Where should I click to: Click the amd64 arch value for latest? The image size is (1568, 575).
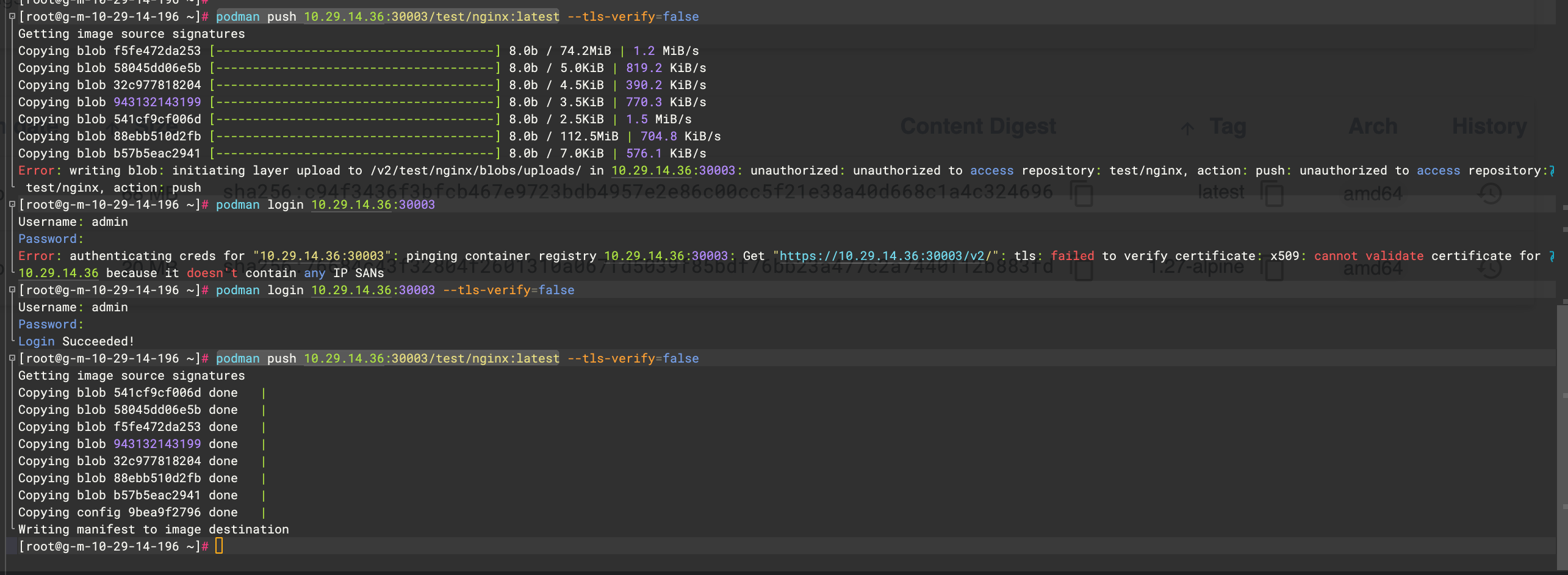(1372, 194)
